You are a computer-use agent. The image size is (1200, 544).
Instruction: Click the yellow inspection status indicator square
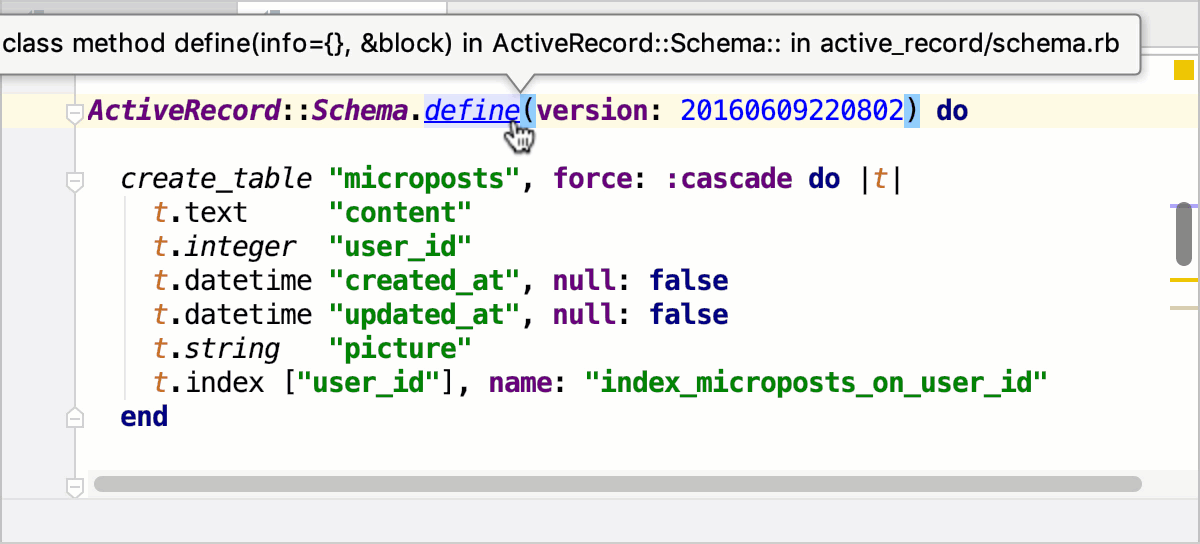coord(1183,70)
